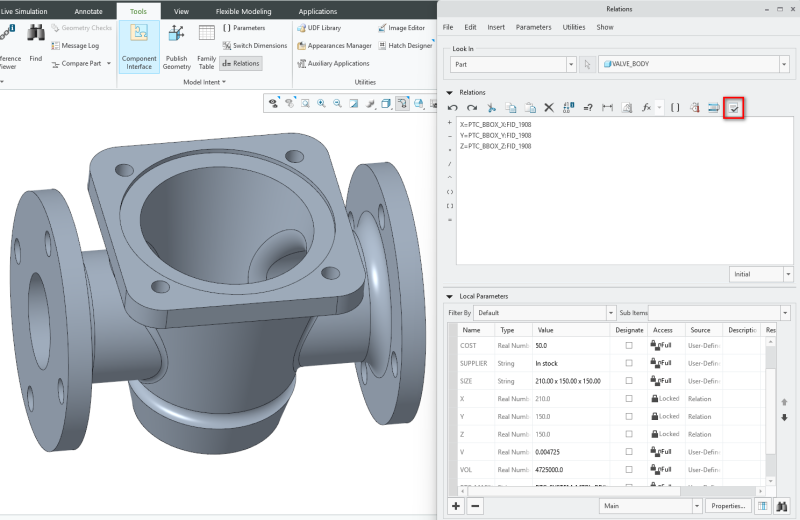The height and width of the screenshot is (520, 800).
Task: Enable Designate checkbox for the SIZE row
Action: click(x=629, y=381)
